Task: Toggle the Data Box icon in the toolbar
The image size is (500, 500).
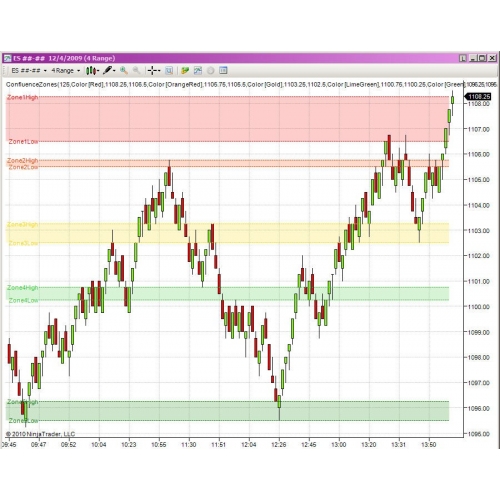Action: click(x=169, y=70)
